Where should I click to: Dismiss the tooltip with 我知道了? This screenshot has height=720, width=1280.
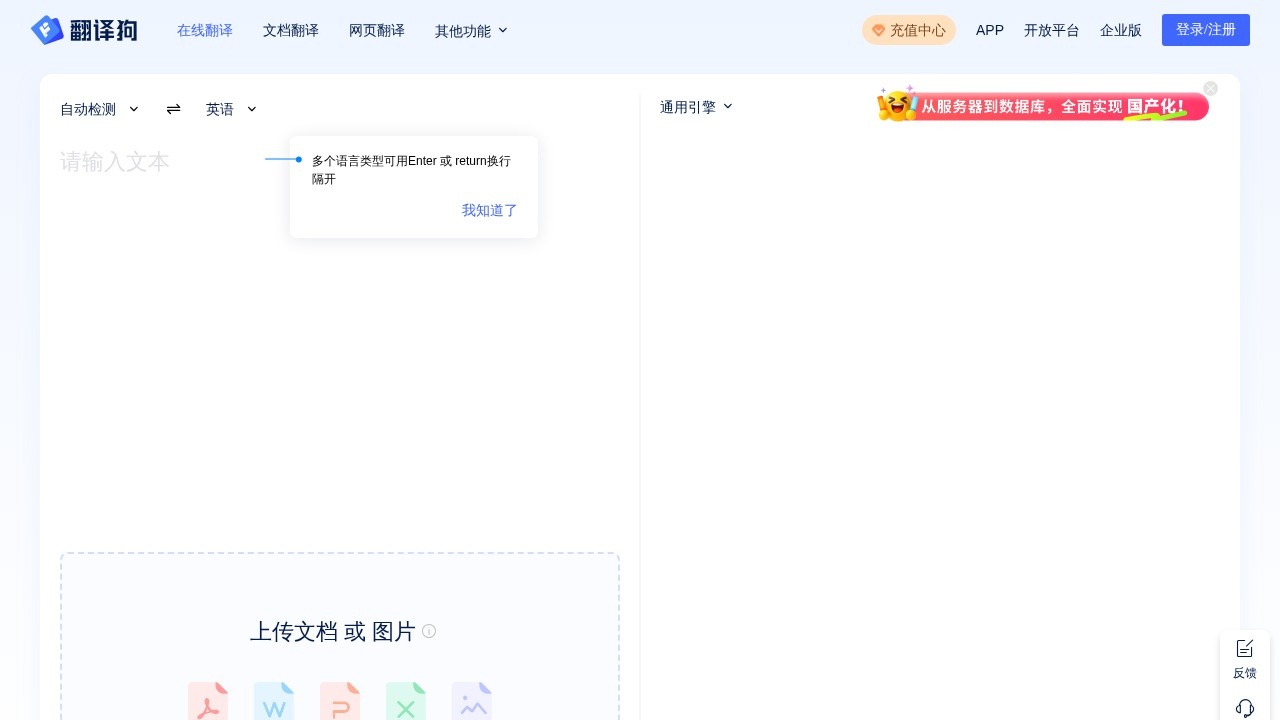pos(489,210)
